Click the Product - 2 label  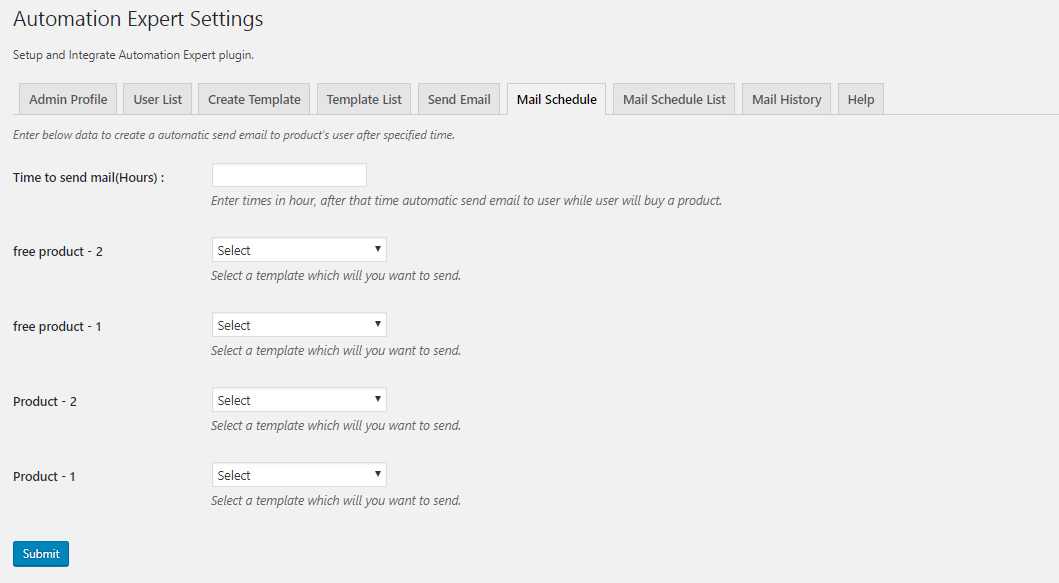point(45,401)
